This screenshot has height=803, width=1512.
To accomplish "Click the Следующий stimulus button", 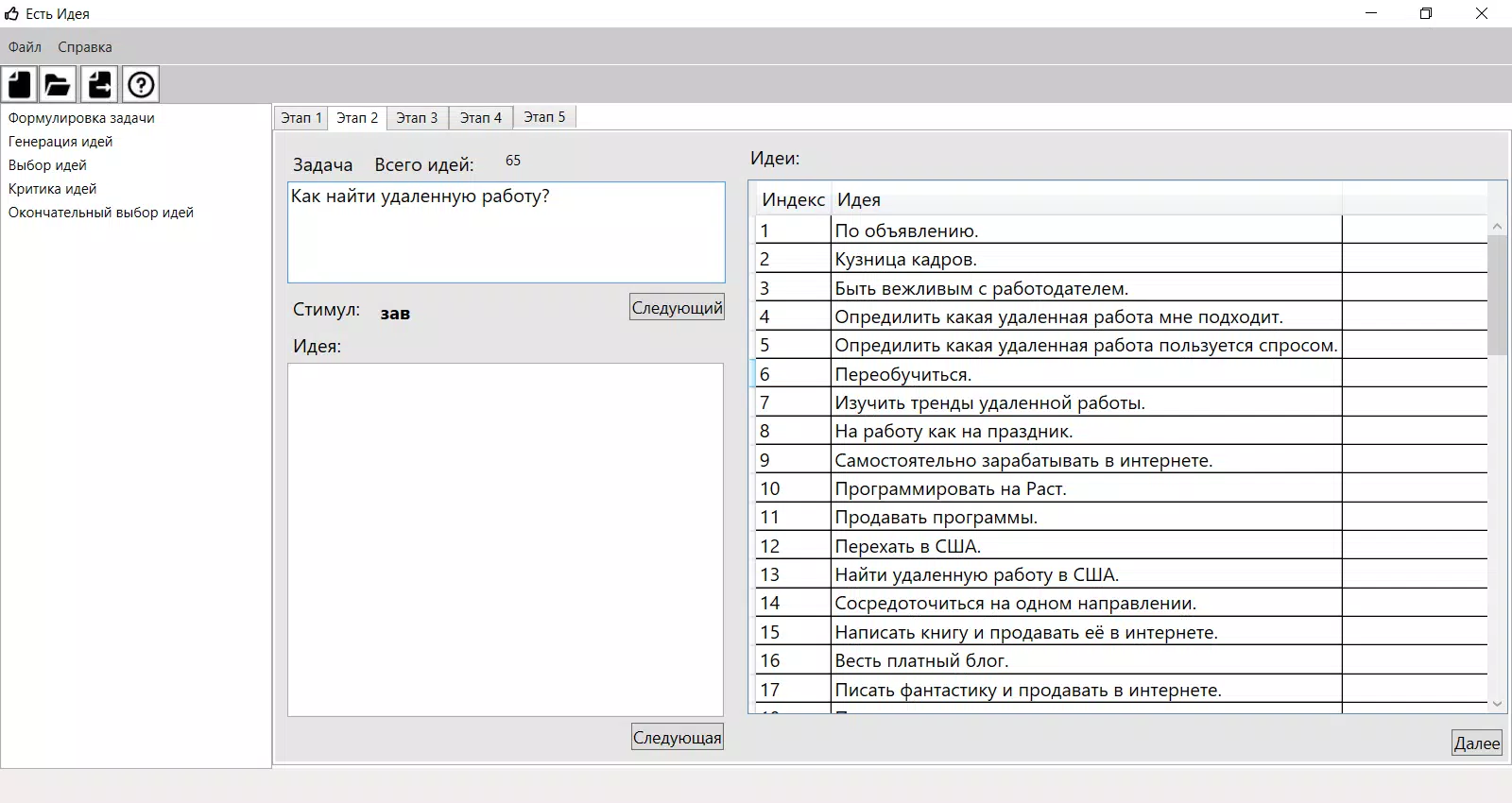I will coord(677,307).
